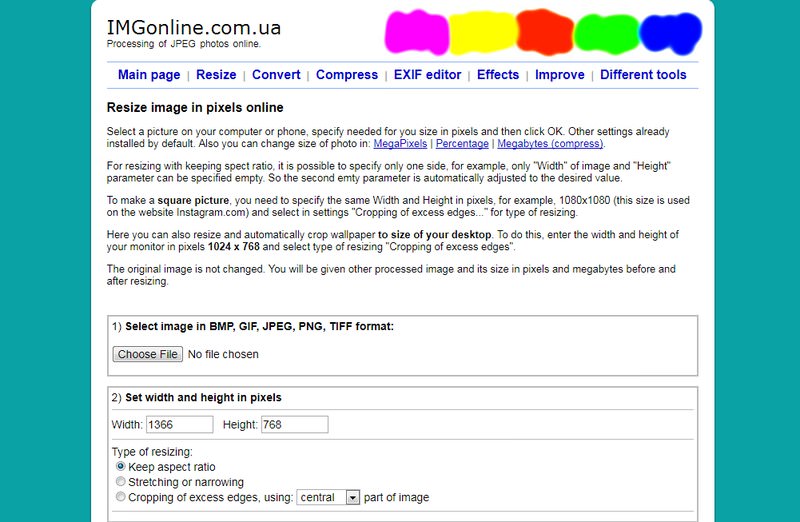800x522 pixels.
Task: Click the Height input field
Action: tap(295, 425)
